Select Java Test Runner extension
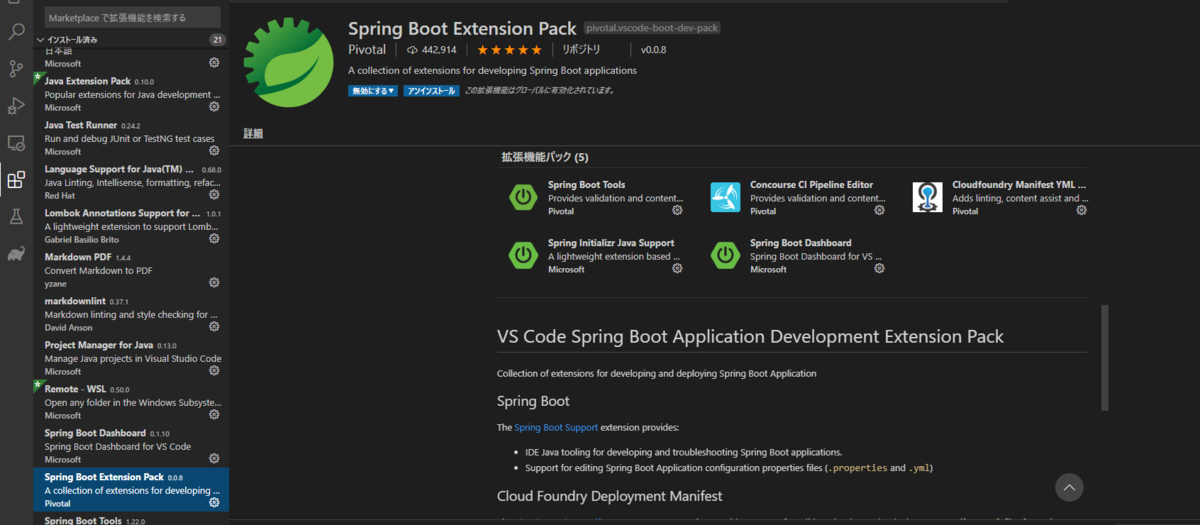 131,137
